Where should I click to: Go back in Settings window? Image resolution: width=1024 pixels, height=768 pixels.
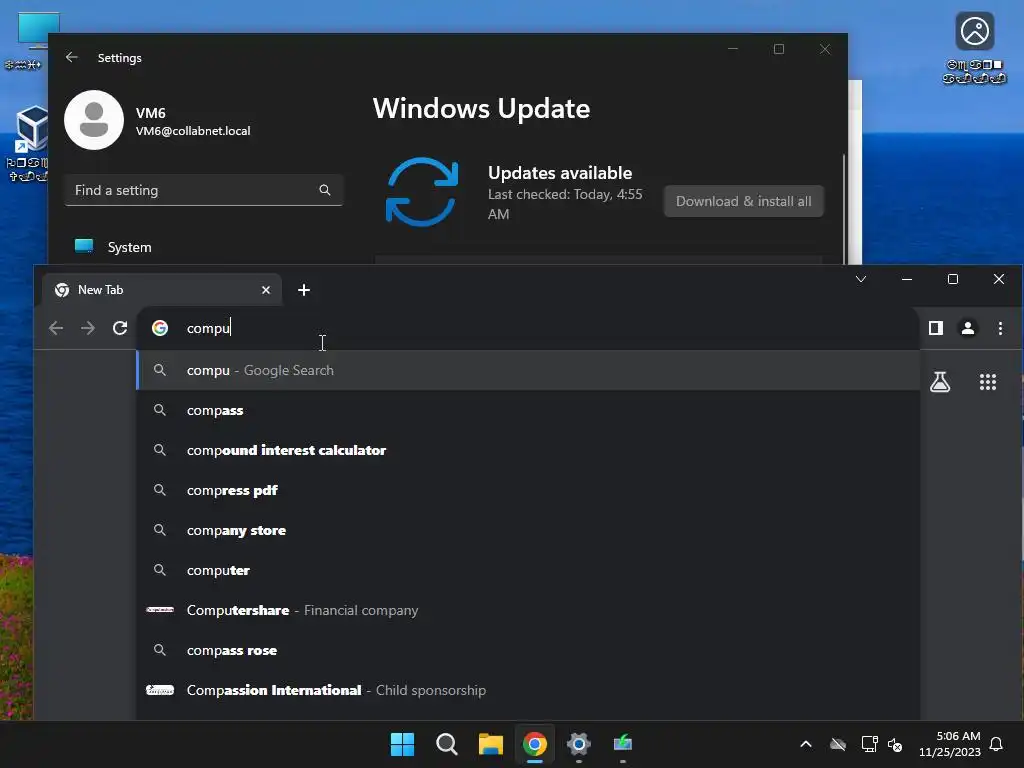click(72, 57)
